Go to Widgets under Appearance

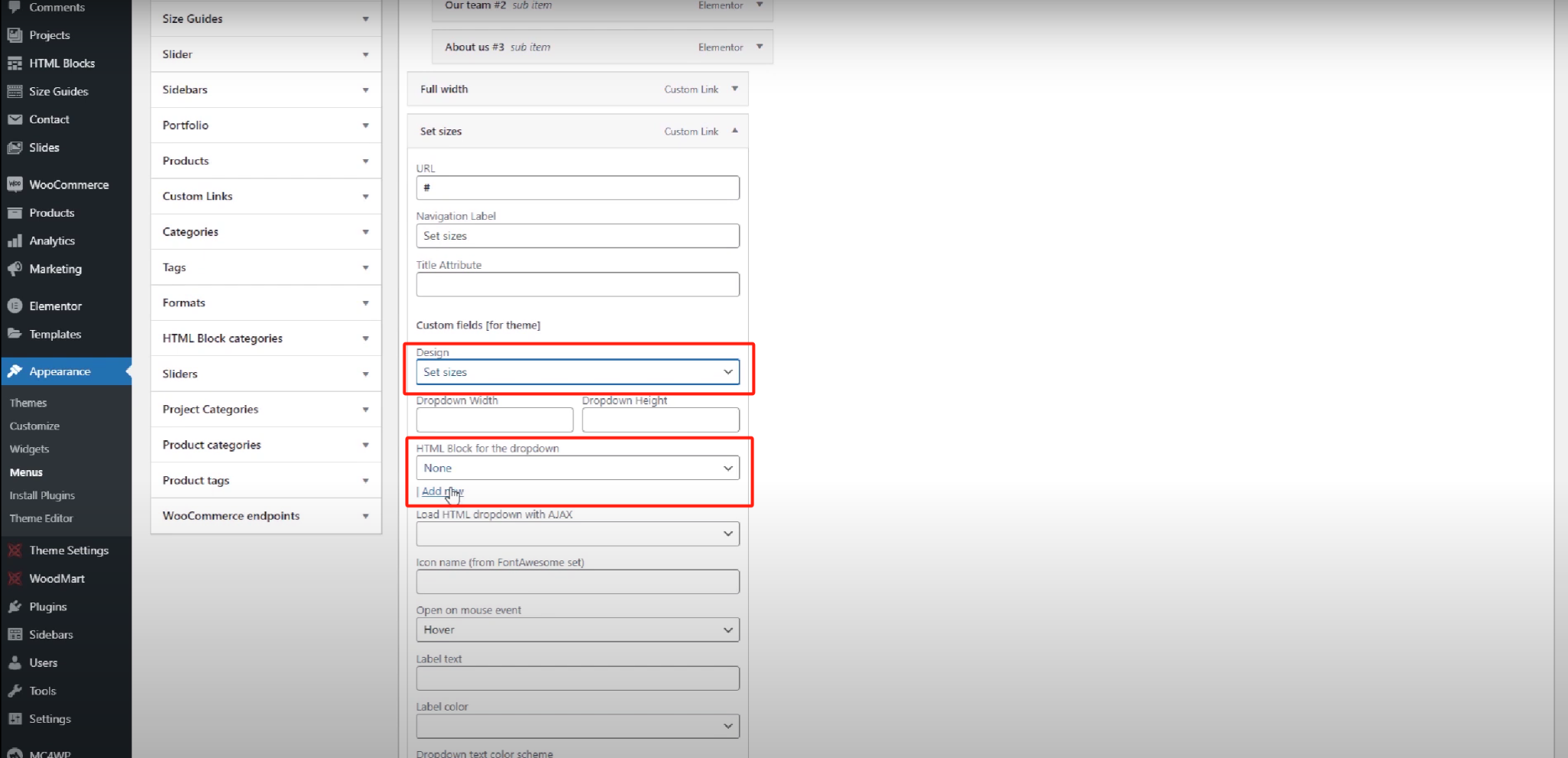[x=29, y=449]
